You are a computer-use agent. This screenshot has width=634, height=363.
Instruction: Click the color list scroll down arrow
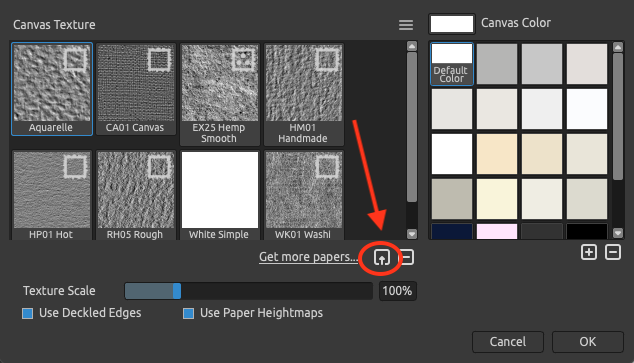[618, 233]
